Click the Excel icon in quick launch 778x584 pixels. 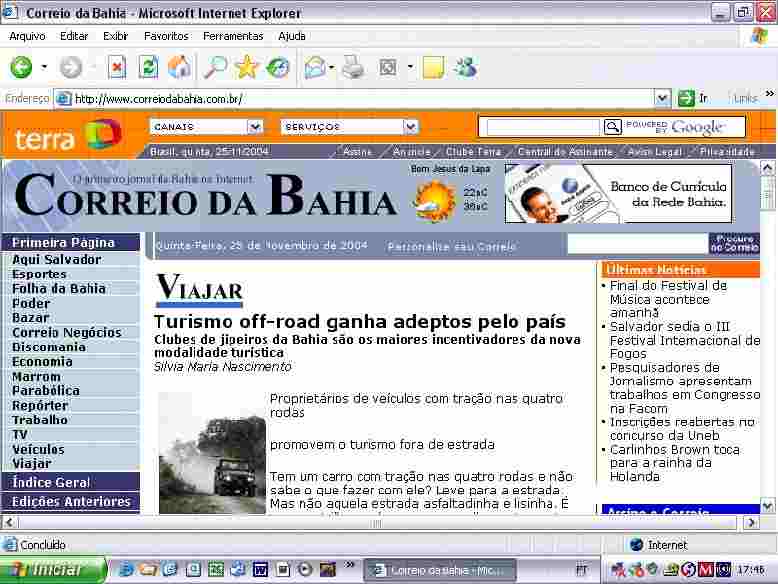pos(215,570)
